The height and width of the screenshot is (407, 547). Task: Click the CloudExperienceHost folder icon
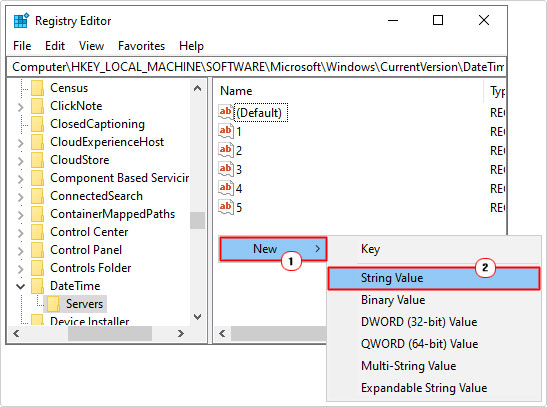coord(37,142)
